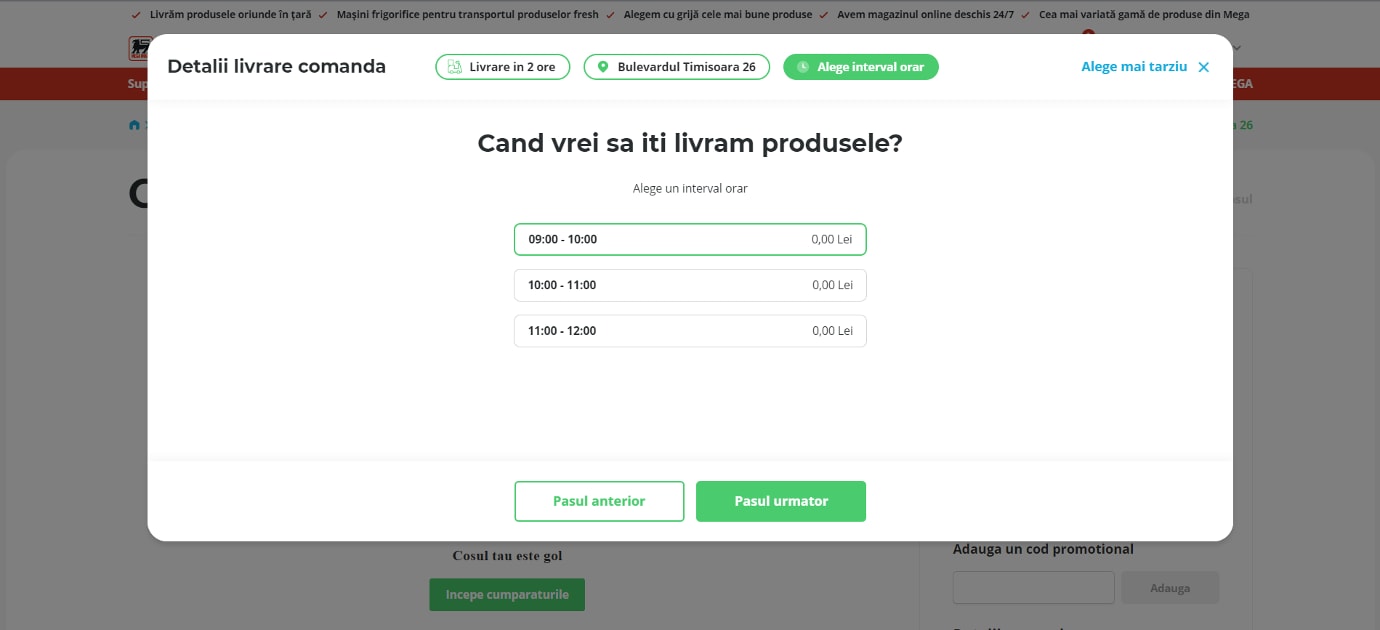Click the Mega Image logo in header
The width and height of the screenshot is (1380, 630).
(x=139, y=48)
